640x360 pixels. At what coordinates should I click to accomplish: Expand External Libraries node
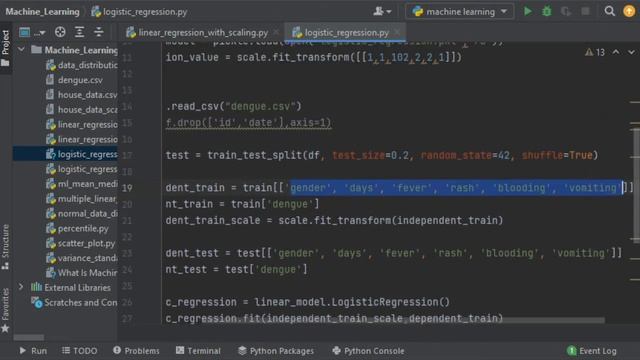[21, 287]
